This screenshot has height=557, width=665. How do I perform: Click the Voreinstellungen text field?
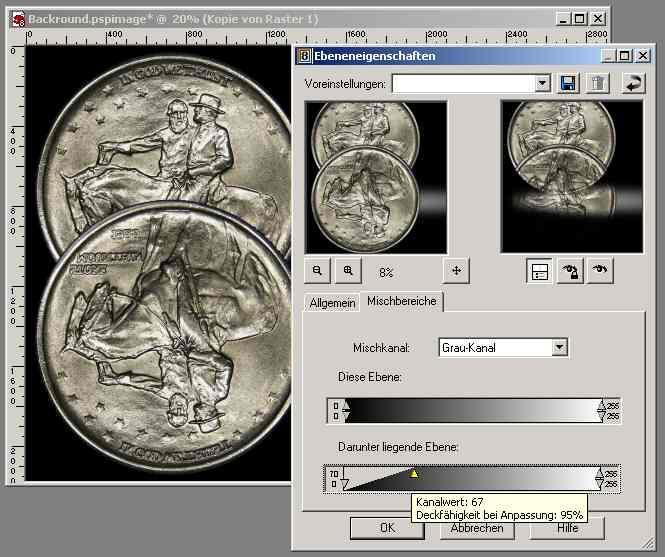click(x=464, y=83)
